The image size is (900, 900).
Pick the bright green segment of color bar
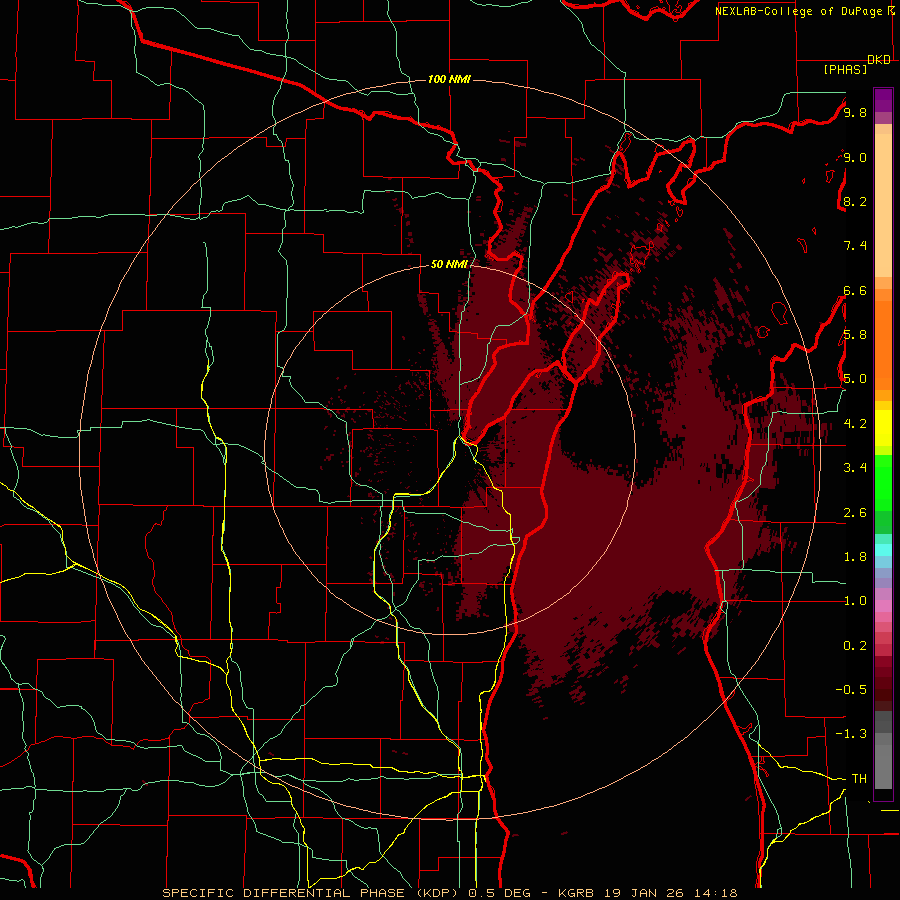tap(883, 483)
